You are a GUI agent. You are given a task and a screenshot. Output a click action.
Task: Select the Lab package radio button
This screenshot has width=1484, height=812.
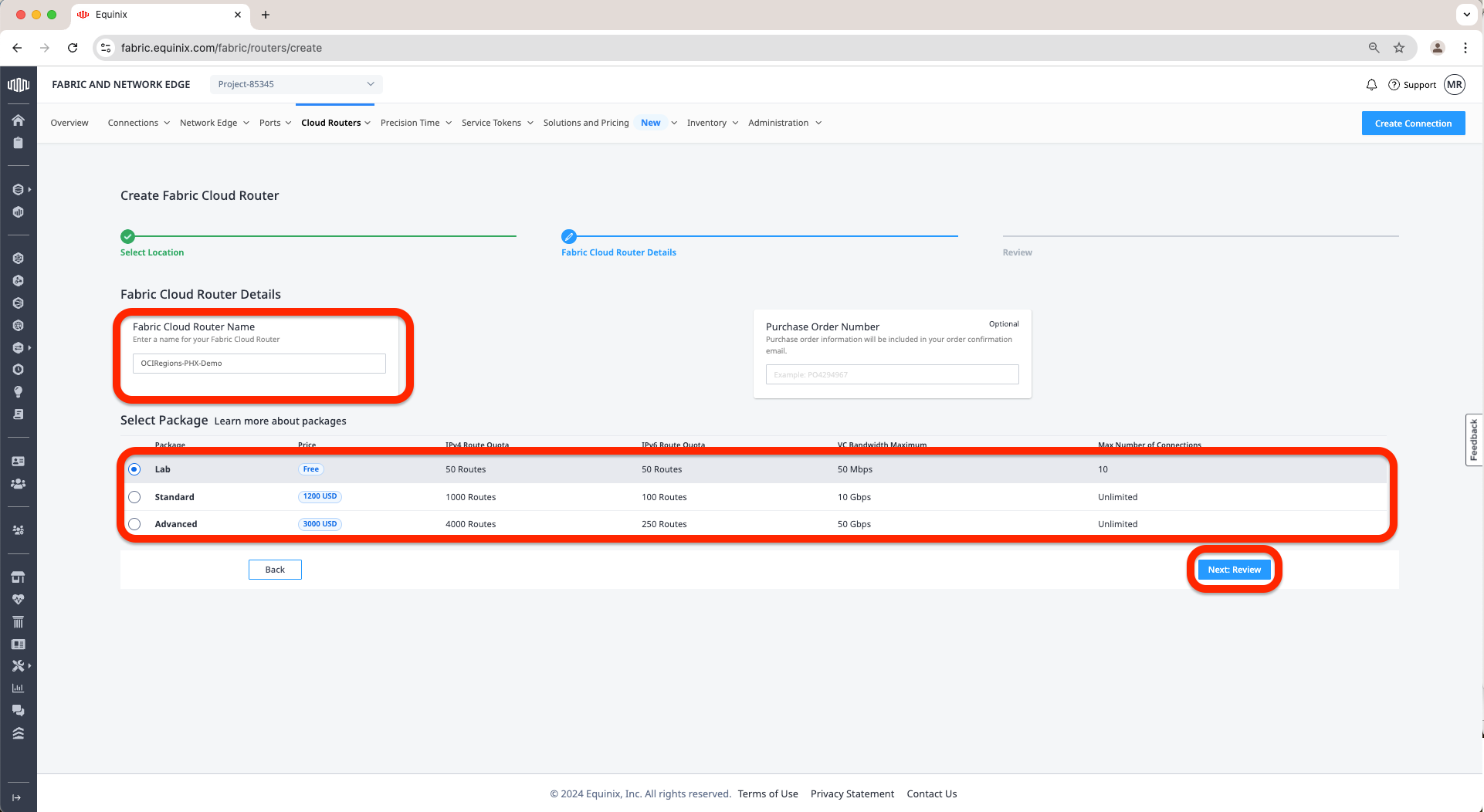pyautogui.click(x=134, y=469)
